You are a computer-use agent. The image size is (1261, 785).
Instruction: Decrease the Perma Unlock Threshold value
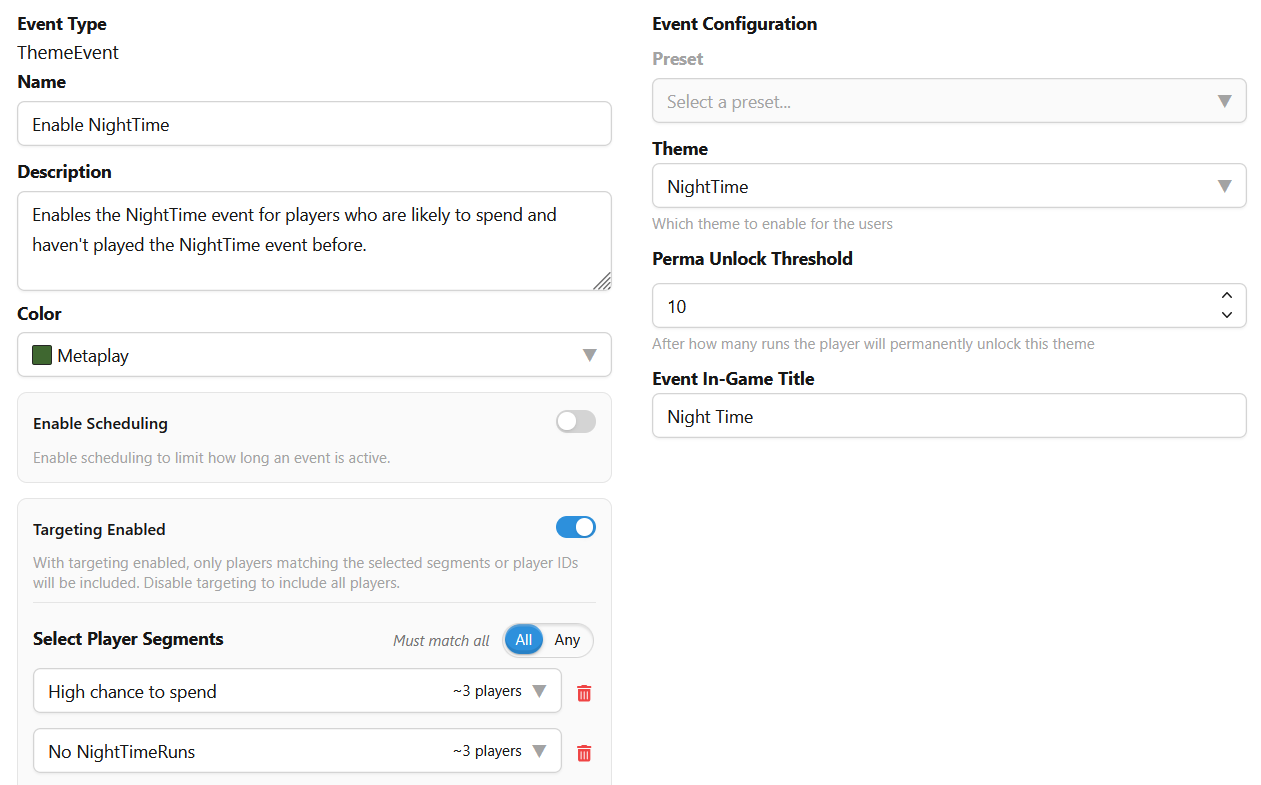[1226, 315]
